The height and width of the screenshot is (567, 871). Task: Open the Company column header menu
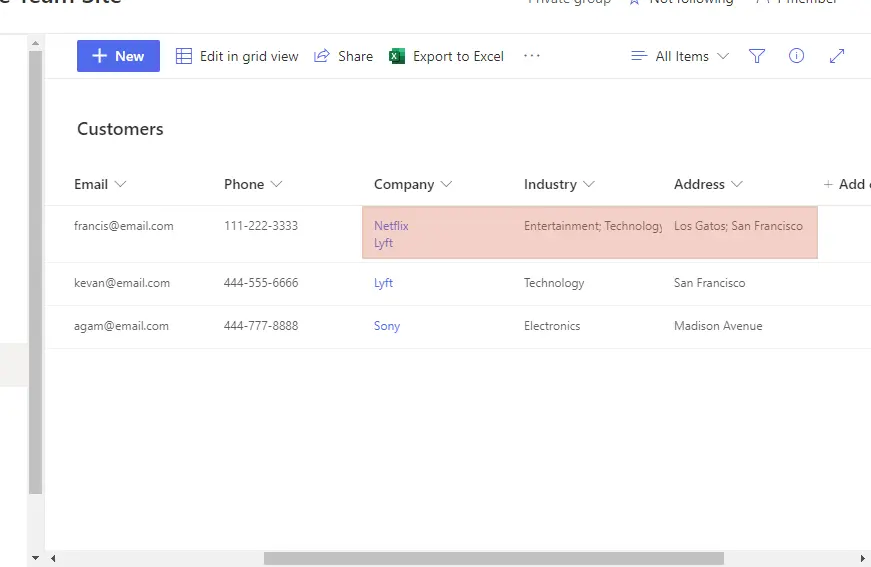click(413, 184)
